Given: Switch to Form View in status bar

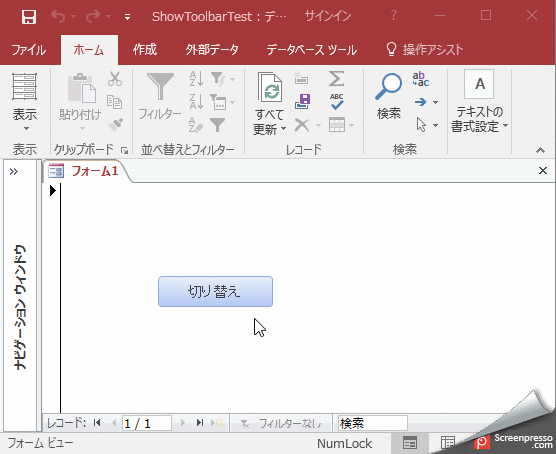Looking at the screenshot, I should point(410,443).
